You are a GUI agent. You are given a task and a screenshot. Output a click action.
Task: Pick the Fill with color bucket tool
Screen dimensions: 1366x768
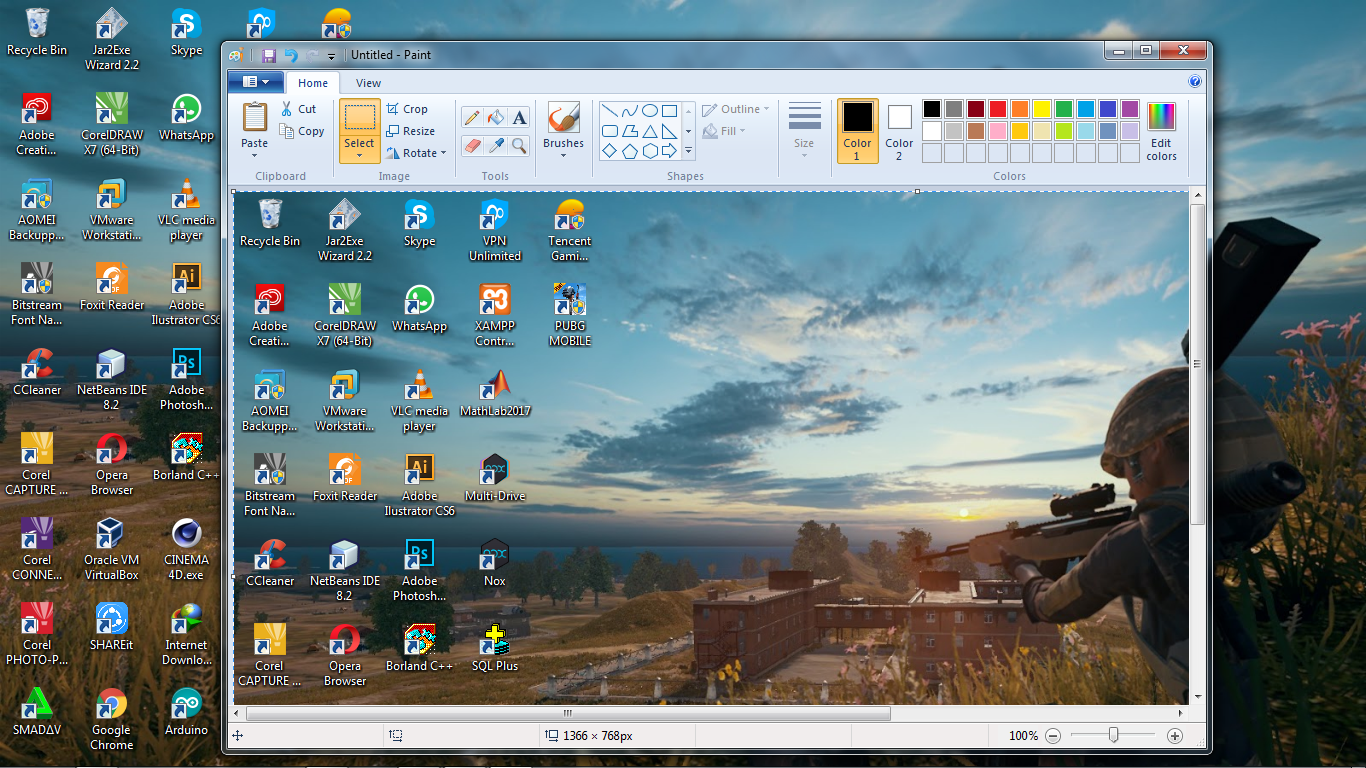(x=496, y=117)
